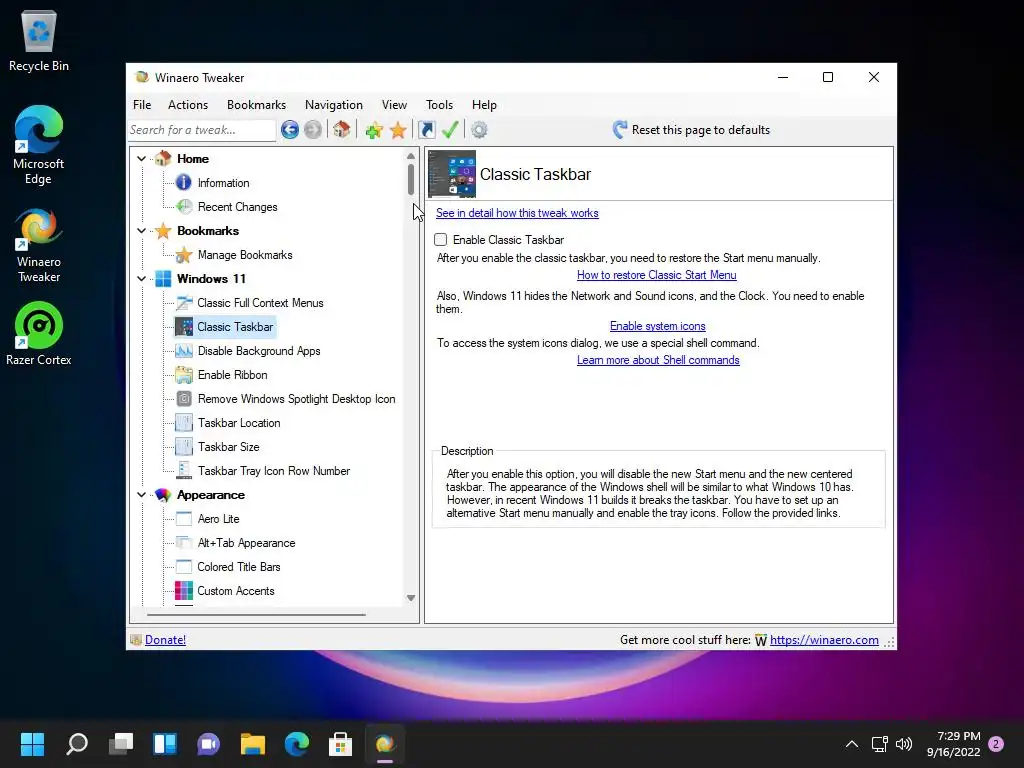Open Razer Cortex desktop shortcut

(x=39, y=333)
